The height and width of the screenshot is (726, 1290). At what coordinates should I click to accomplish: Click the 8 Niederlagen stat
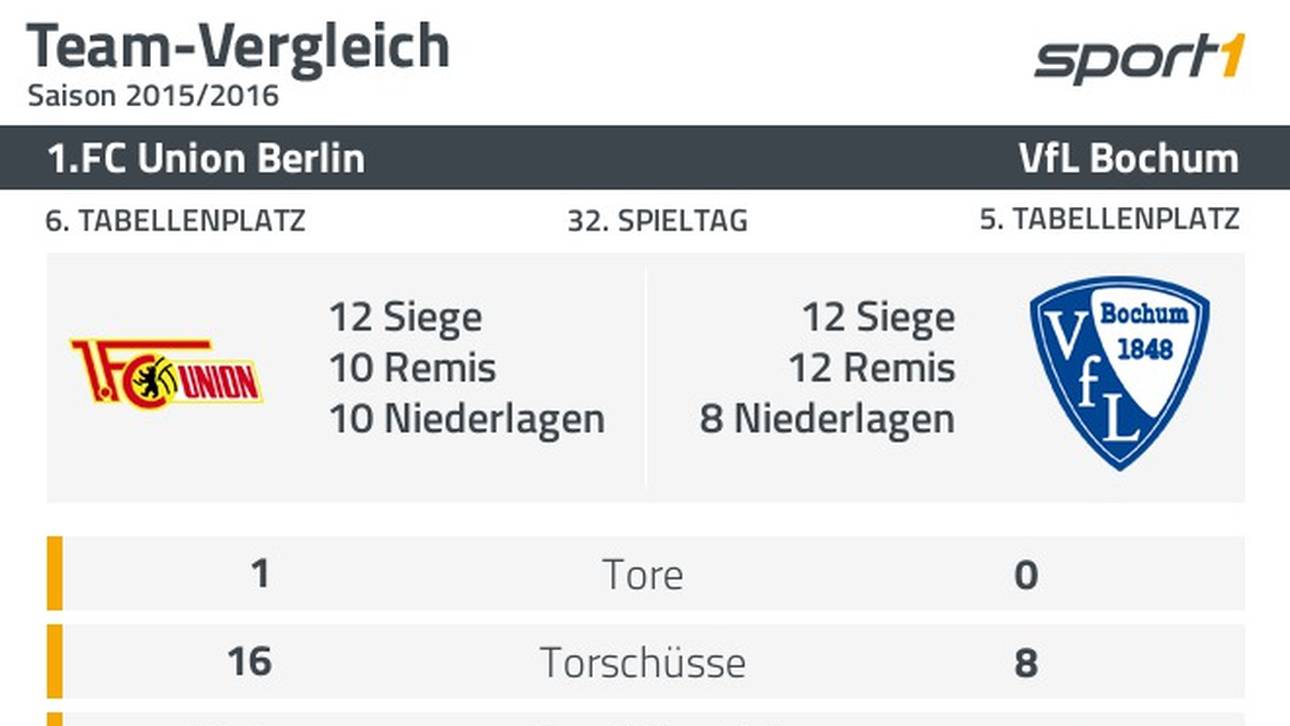[x=827, y=418]
